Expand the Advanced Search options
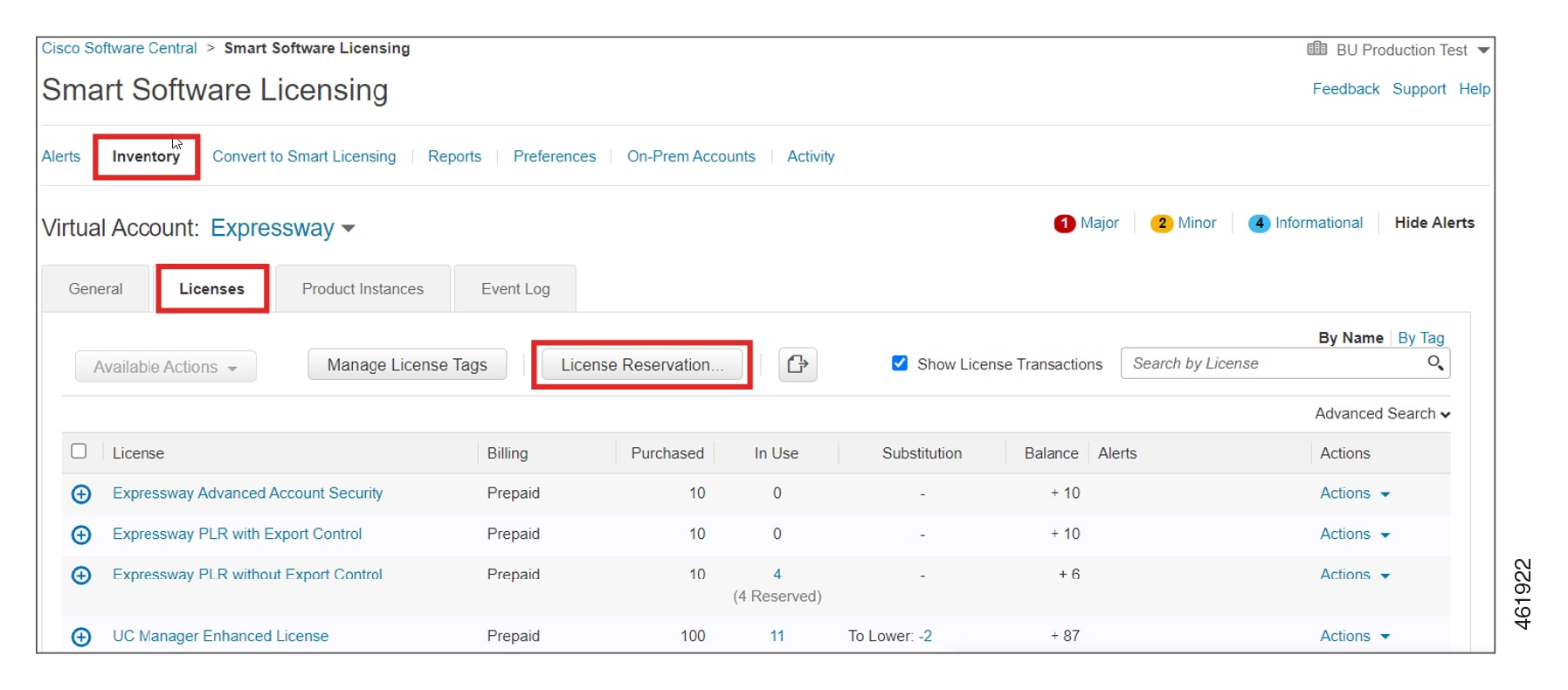Screen dimensions: 1568x690 1382,414
